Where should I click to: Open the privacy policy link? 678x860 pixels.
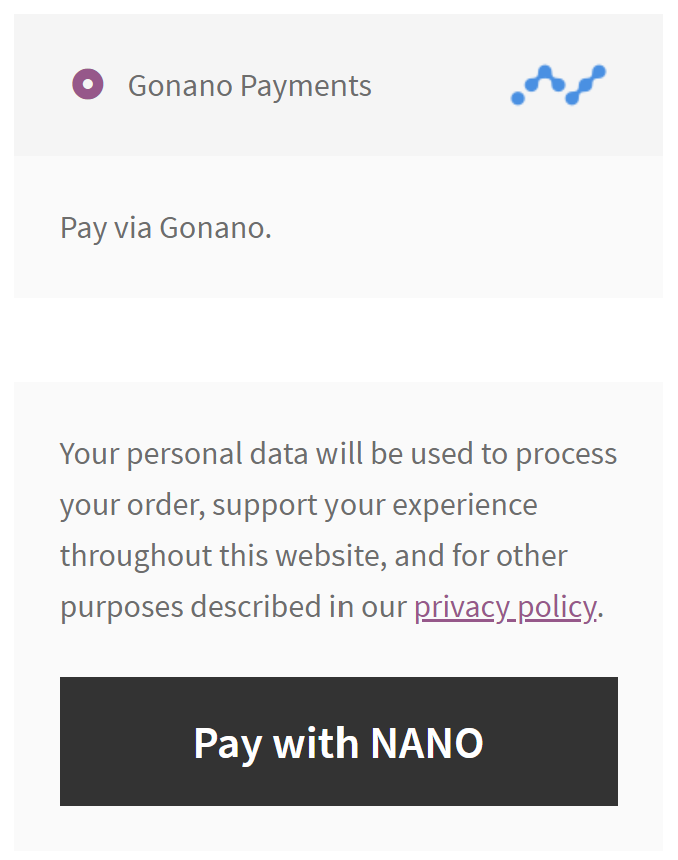505,607
